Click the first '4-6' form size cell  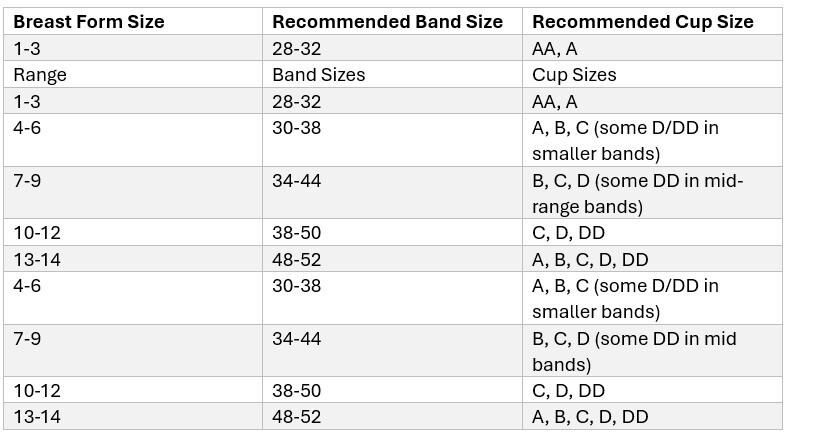click(x=133, y=140)
